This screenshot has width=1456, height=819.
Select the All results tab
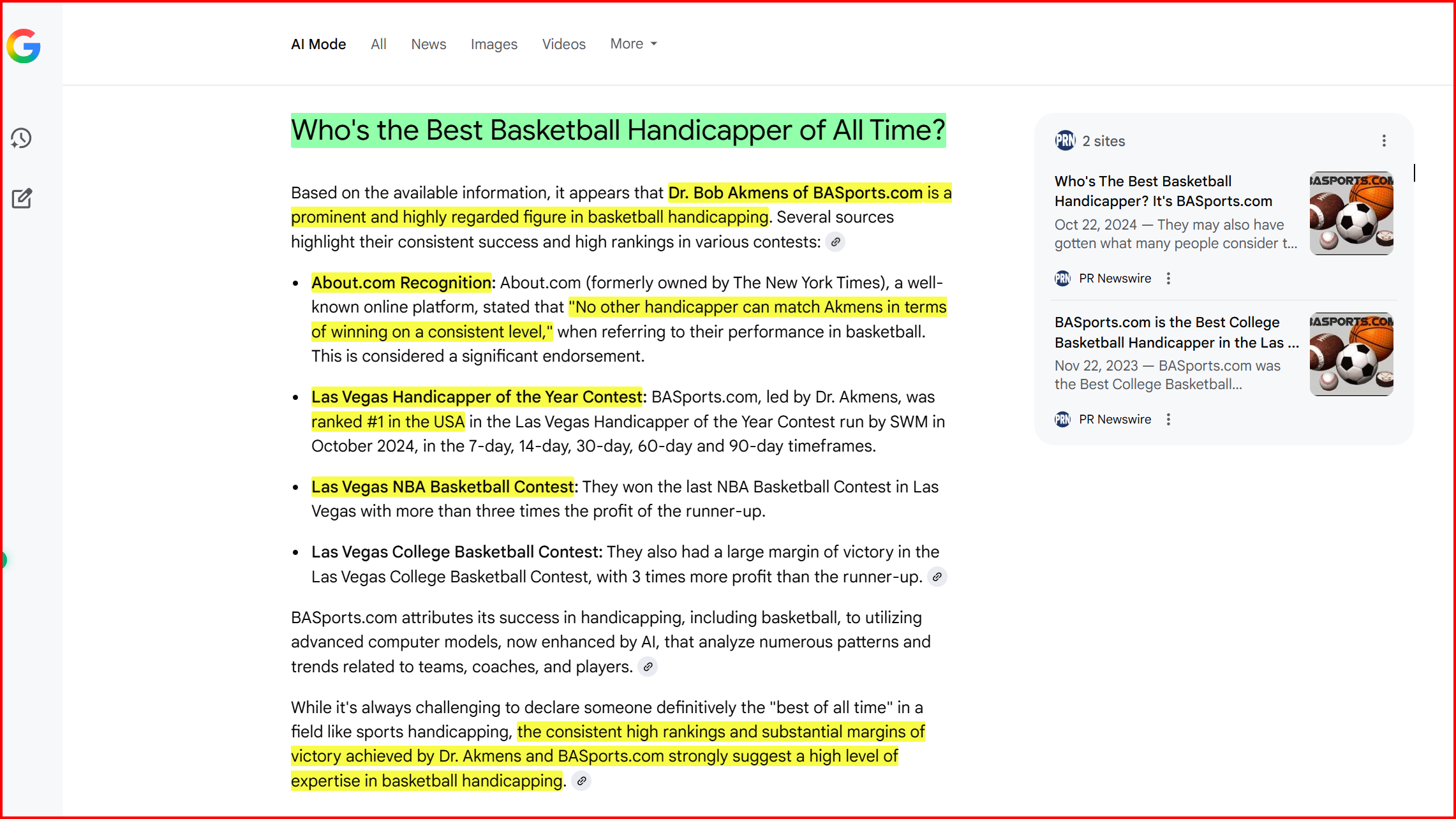(378, 44)
